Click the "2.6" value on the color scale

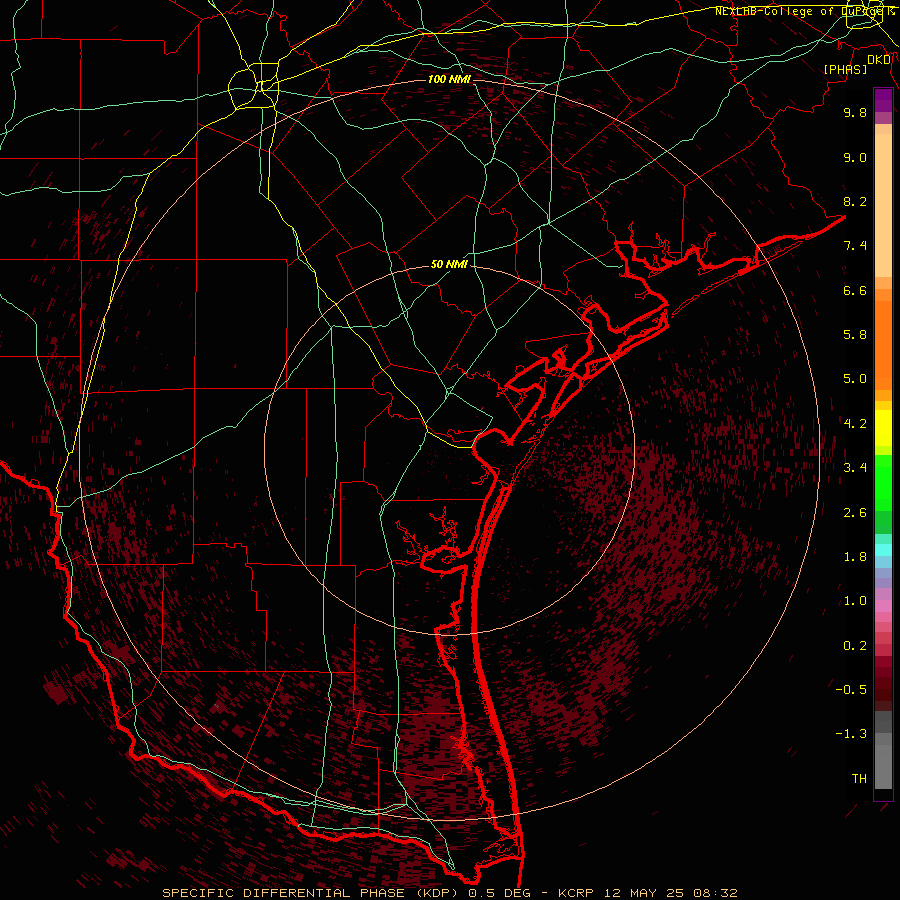pos(855,513)
